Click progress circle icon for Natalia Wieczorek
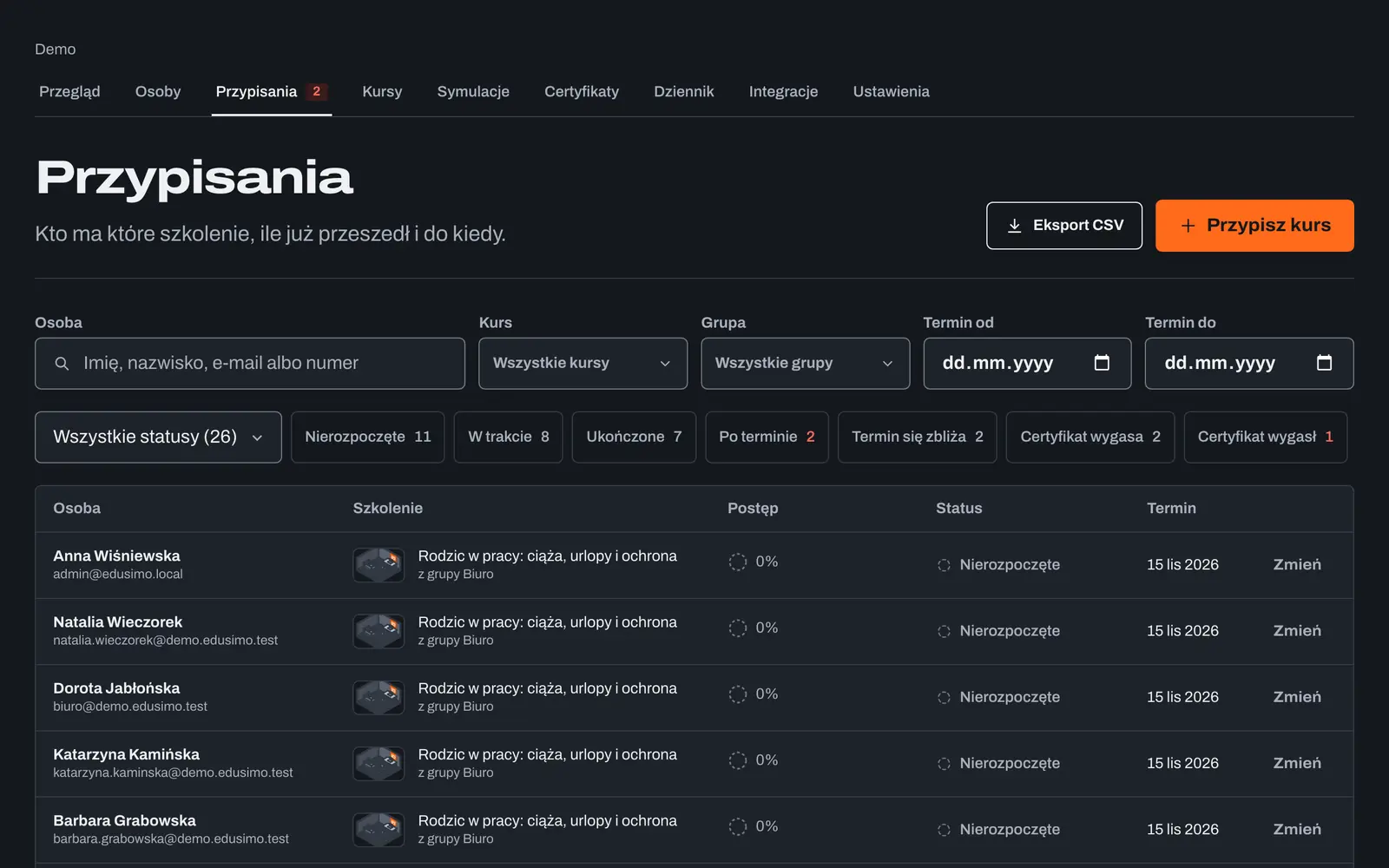The height and width of the screenshot is (868, 1389). pos(738,628)
